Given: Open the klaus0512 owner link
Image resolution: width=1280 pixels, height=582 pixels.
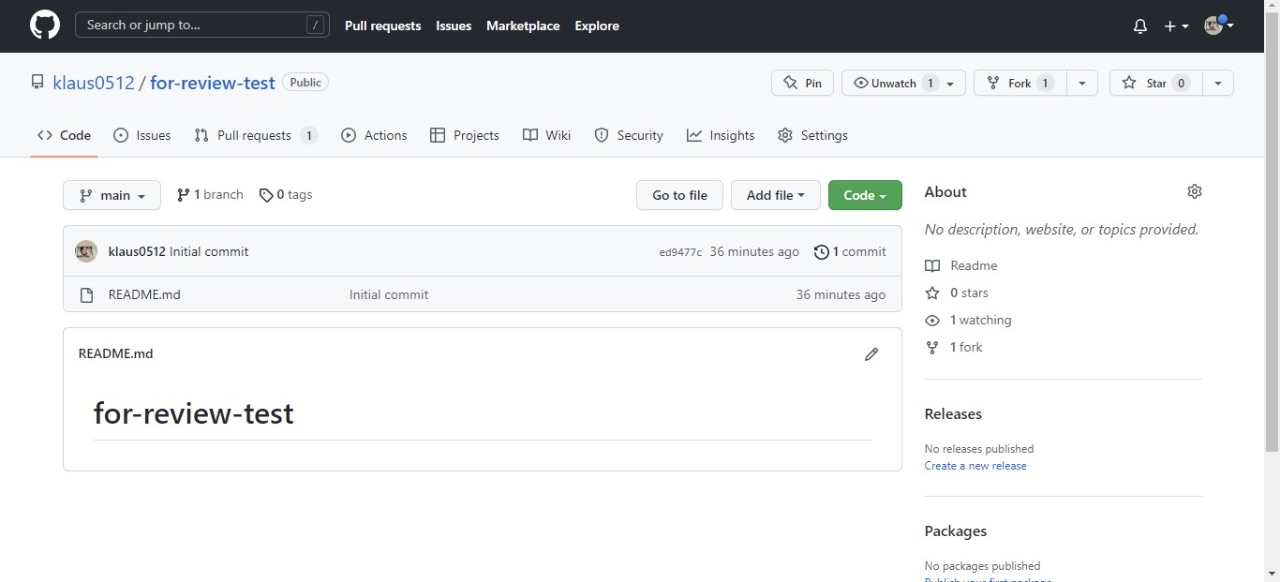Looking at the screenshot, I should pos(93,83).
